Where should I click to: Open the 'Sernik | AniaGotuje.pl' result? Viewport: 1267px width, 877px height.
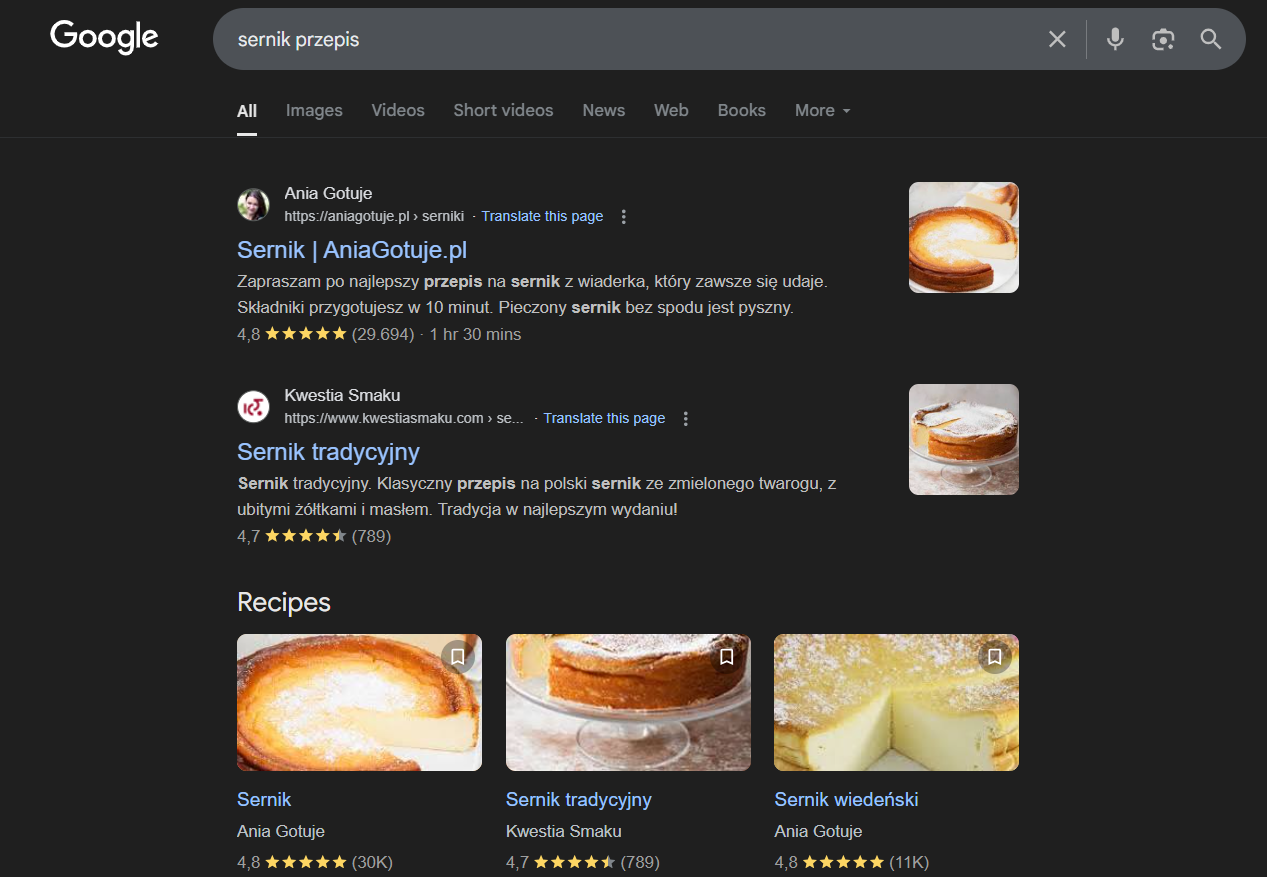pyautogui.click(x=352, y=250)
